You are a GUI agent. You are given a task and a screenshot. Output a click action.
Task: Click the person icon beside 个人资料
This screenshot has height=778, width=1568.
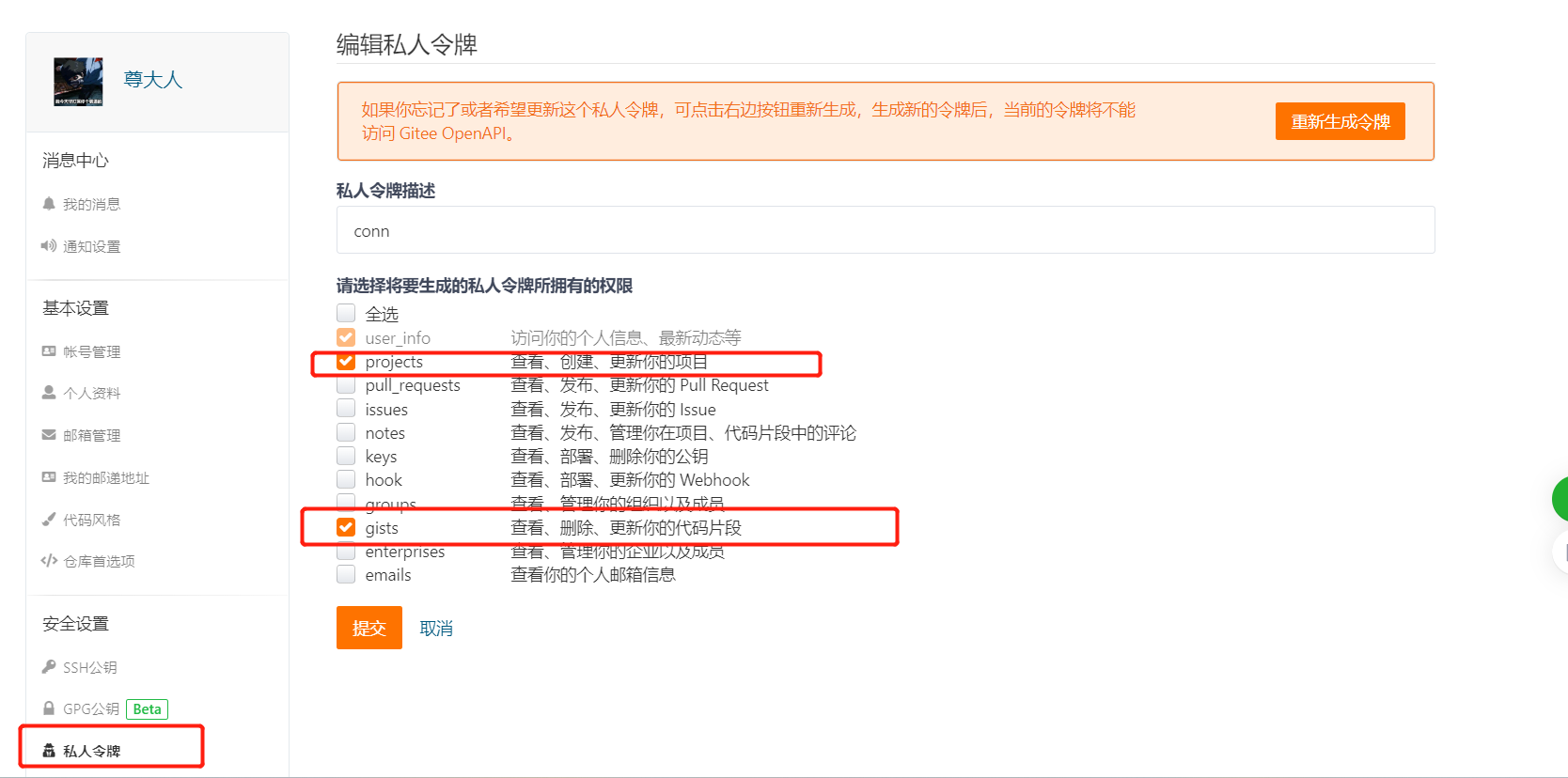[49, 393]
